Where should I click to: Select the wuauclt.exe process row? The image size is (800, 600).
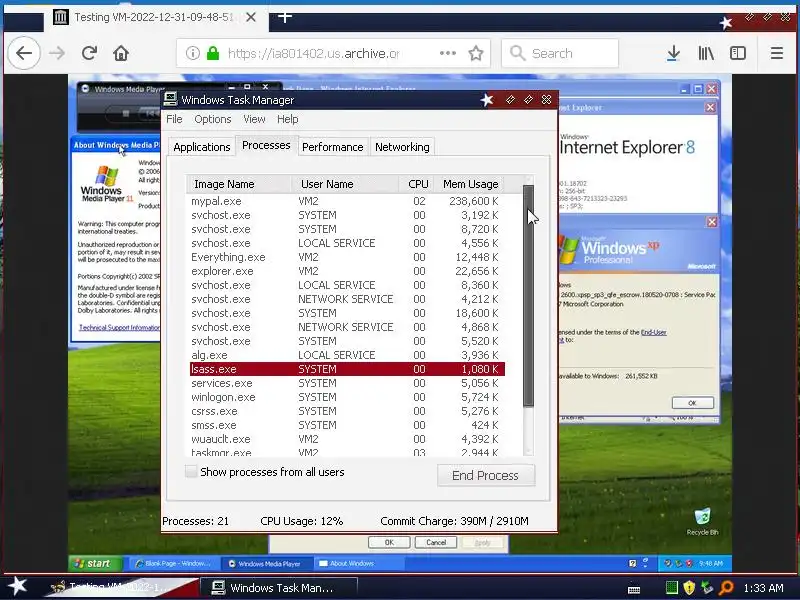pyautogui.click(x=347, y=439)
